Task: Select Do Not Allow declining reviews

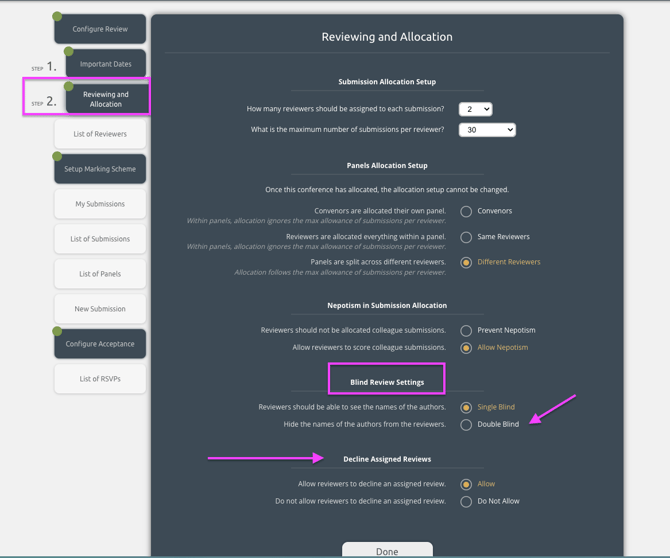Action: 466,501
